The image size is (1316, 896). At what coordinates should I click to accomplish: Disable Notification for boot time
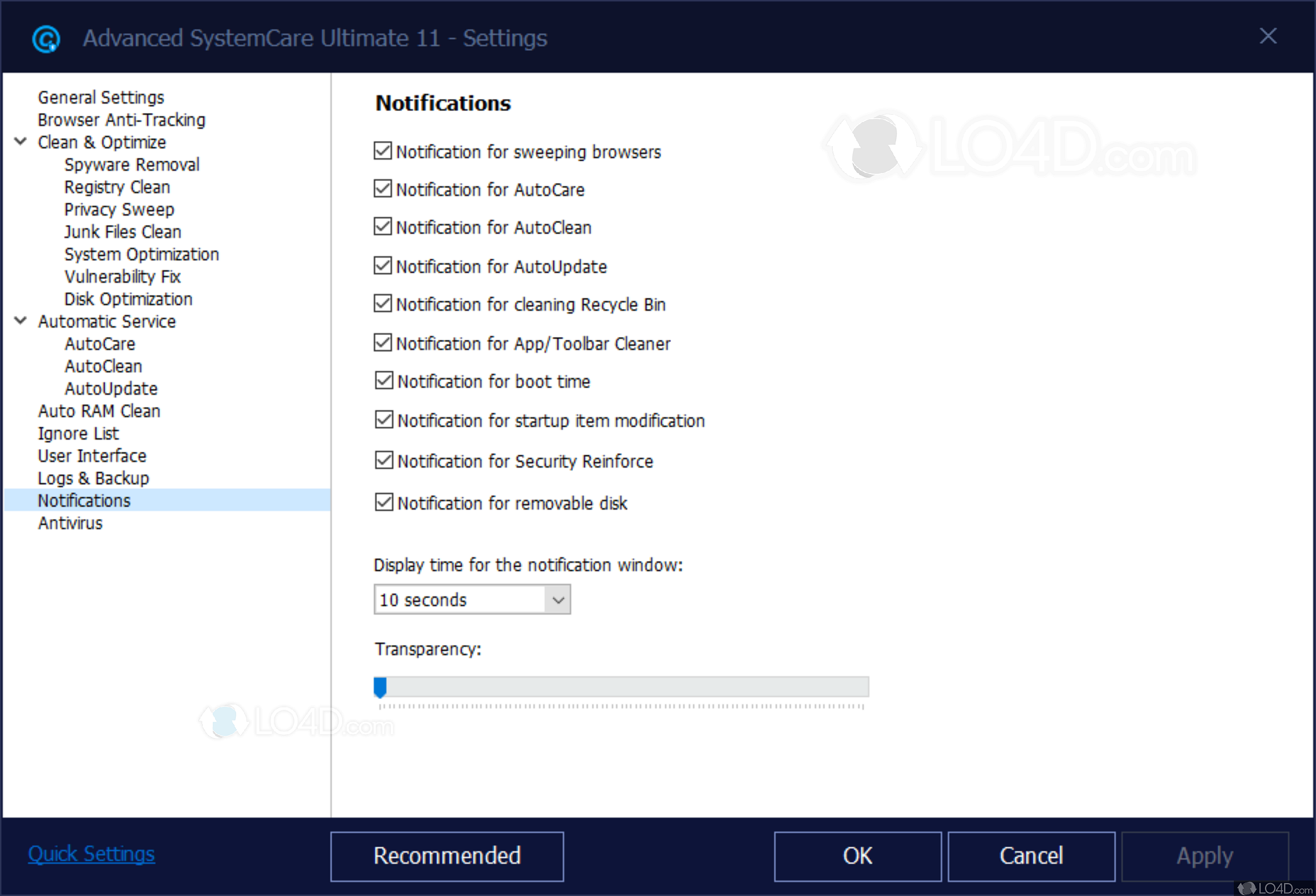pos(384,381)
